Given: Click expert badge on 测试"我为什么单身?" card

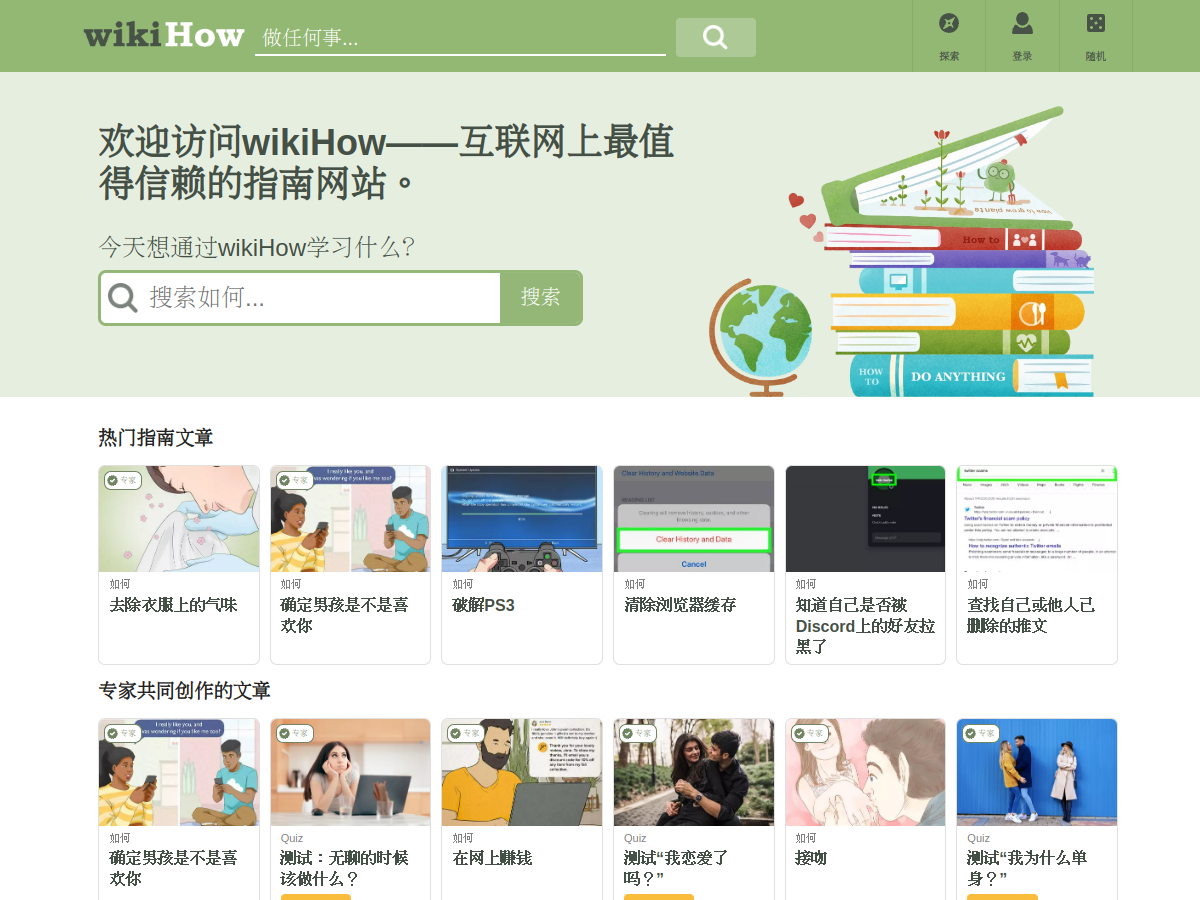Looking at the screenshot, I should [x=982, y=733].
